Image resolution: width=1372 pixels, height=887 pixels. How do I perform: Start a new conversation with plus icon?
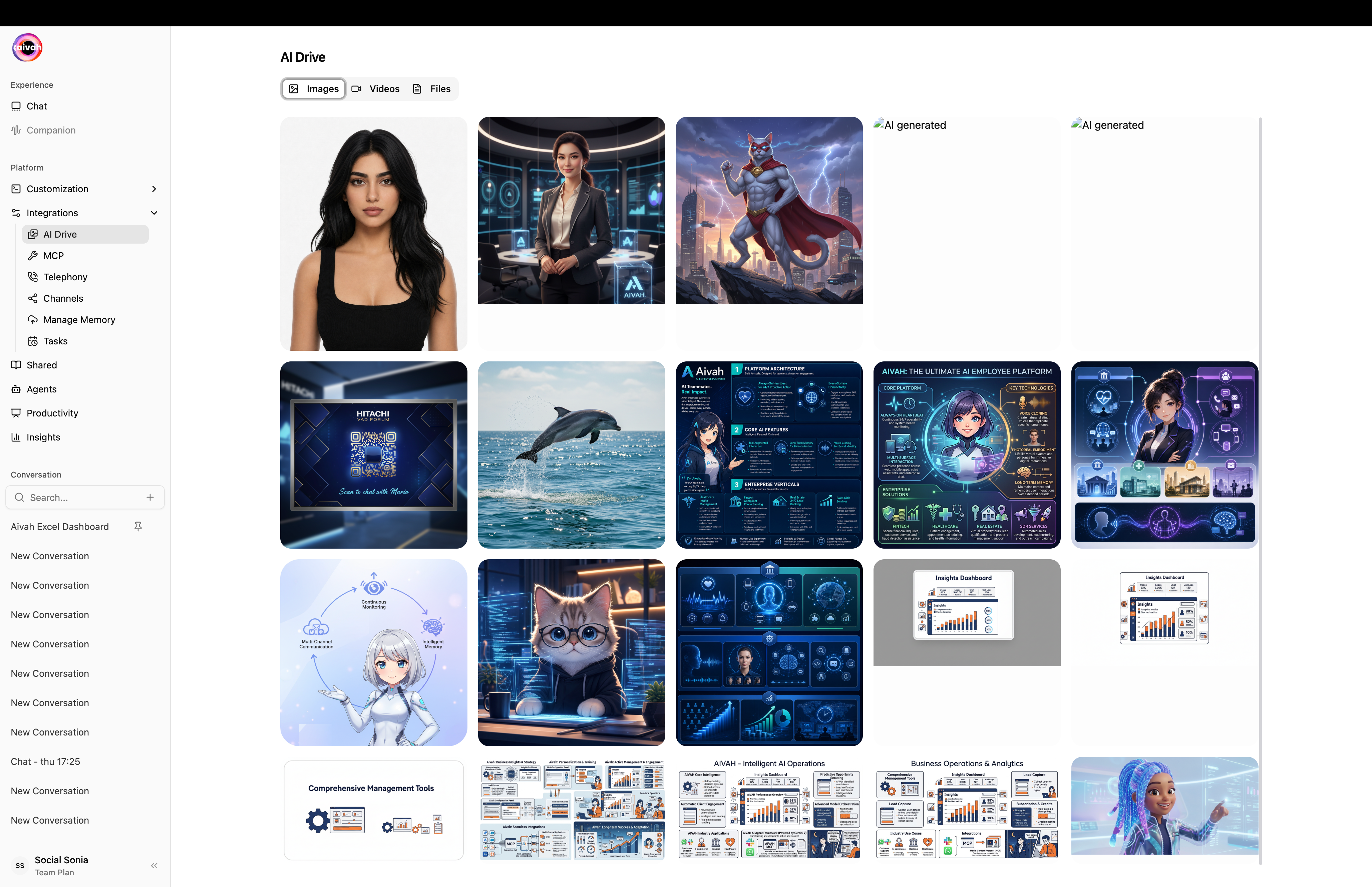(x=150, y=498)
